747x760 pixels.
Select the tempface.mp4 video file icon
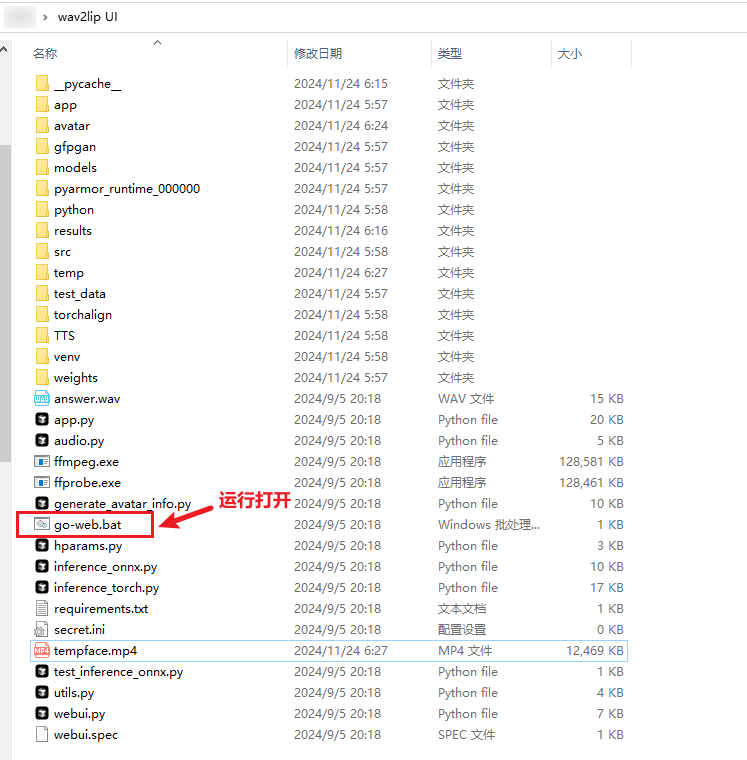pos(42,650)
